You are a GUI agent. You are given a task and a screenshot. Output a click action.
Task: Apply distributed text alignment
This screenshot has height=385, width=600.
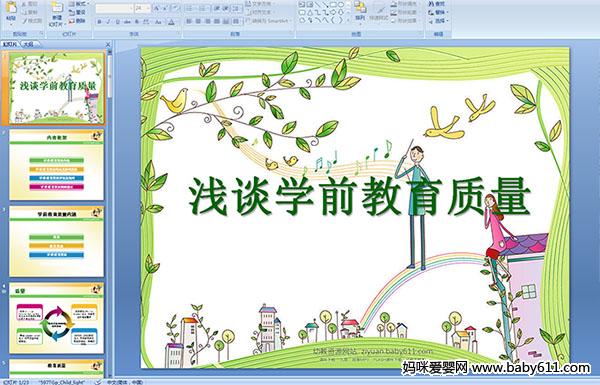pos(226,21)
